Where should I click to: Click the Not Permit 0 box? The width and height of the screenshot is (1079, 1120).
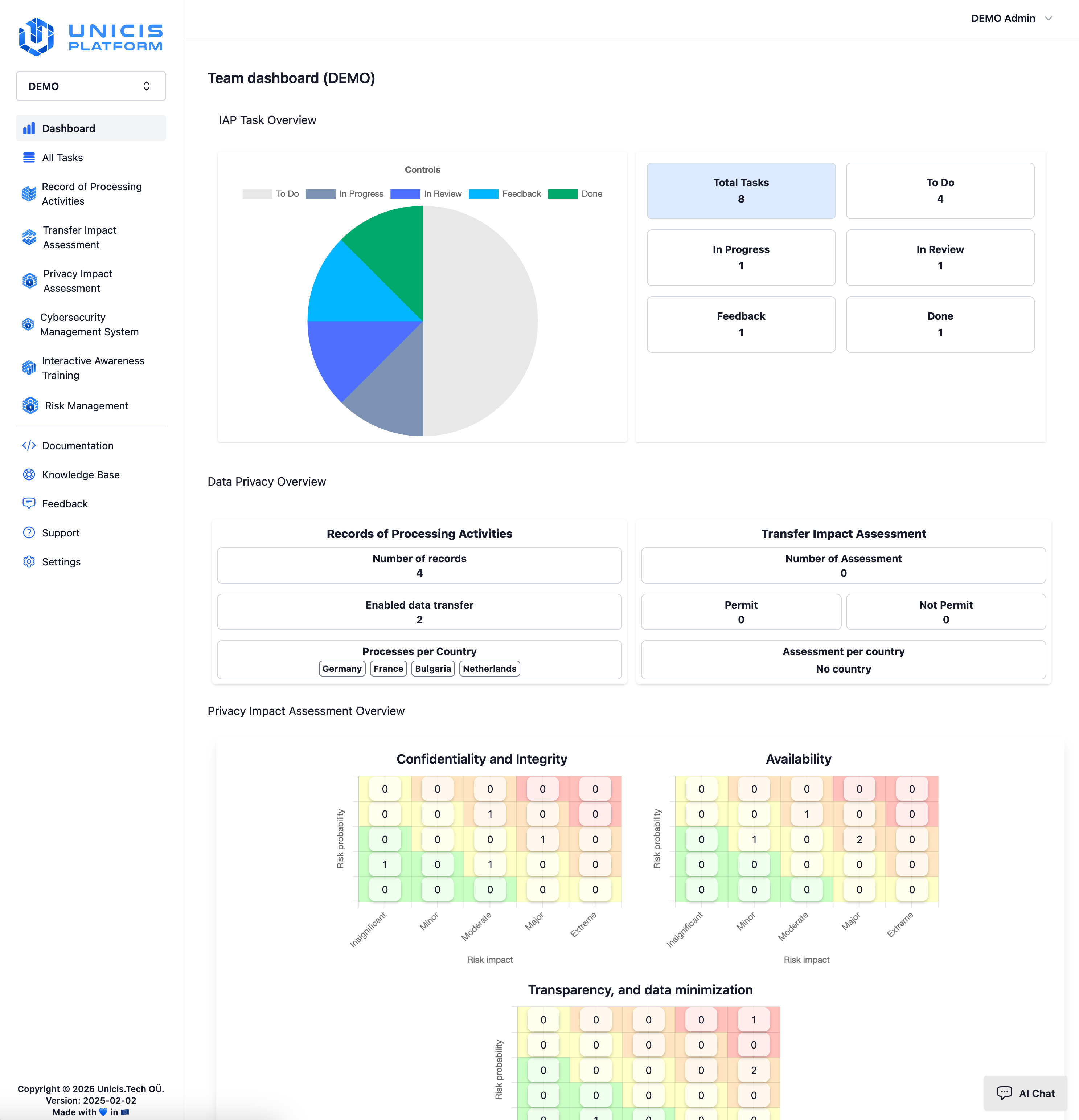[x=946, y=612]
